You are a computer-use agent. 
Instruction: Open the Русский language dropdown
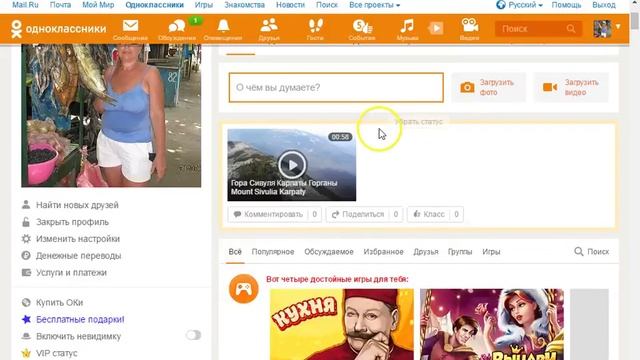[525, 5]
